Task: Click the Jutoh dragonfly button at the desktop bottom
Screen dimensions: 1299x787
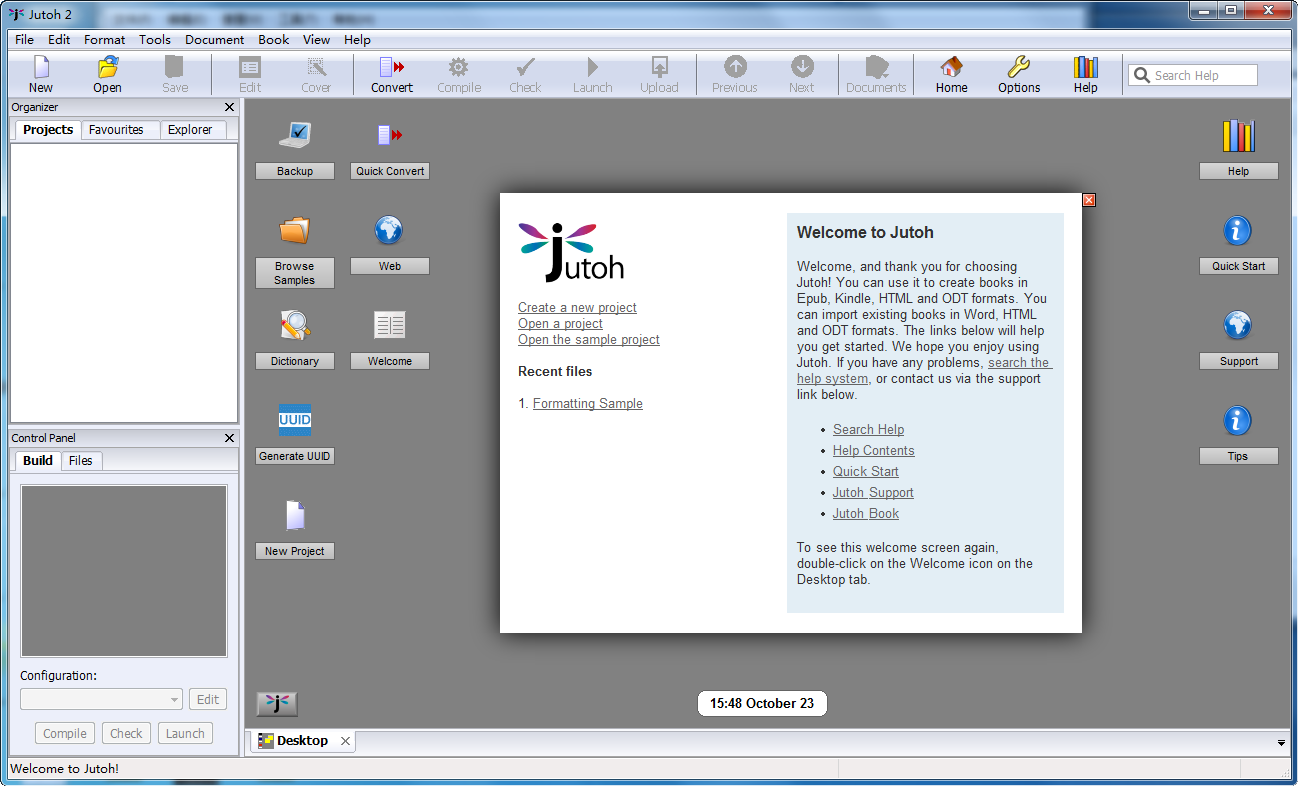Action: [x=277, y=704]
